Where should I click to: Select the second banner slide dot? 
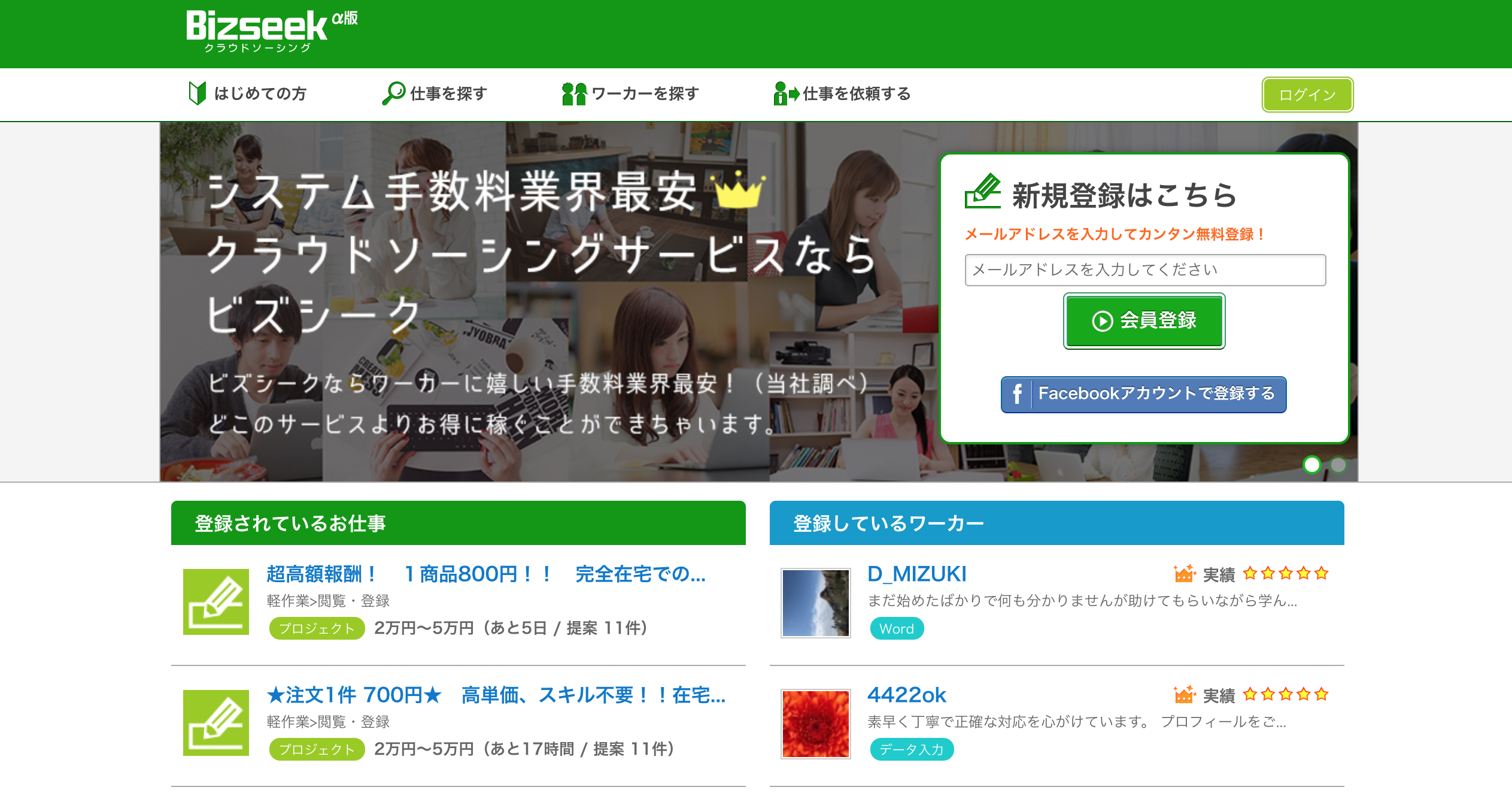[1338, 465]
